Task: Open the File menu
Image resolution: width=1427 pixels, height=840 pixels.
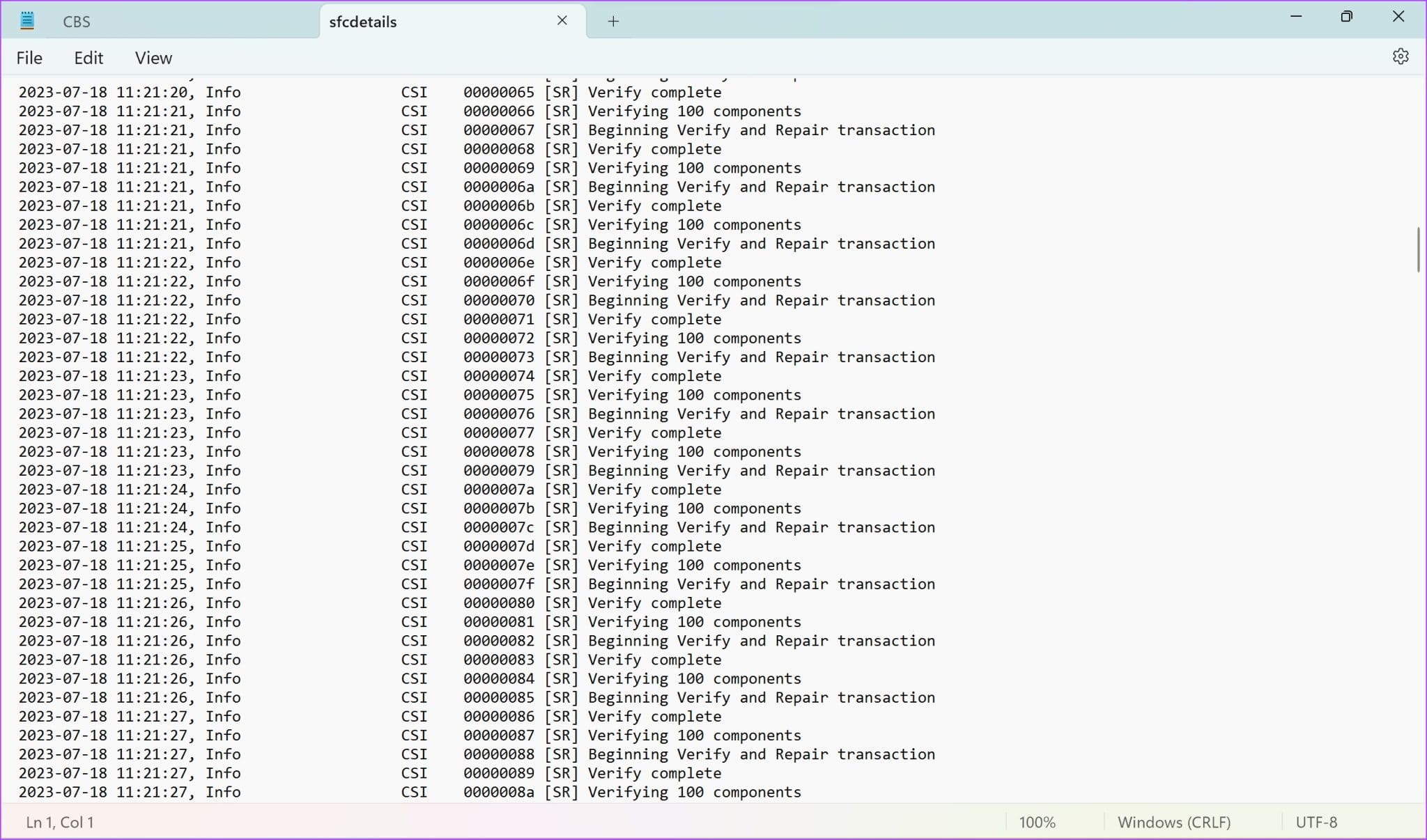Action: pyautogui.click(x=29, y=58)
